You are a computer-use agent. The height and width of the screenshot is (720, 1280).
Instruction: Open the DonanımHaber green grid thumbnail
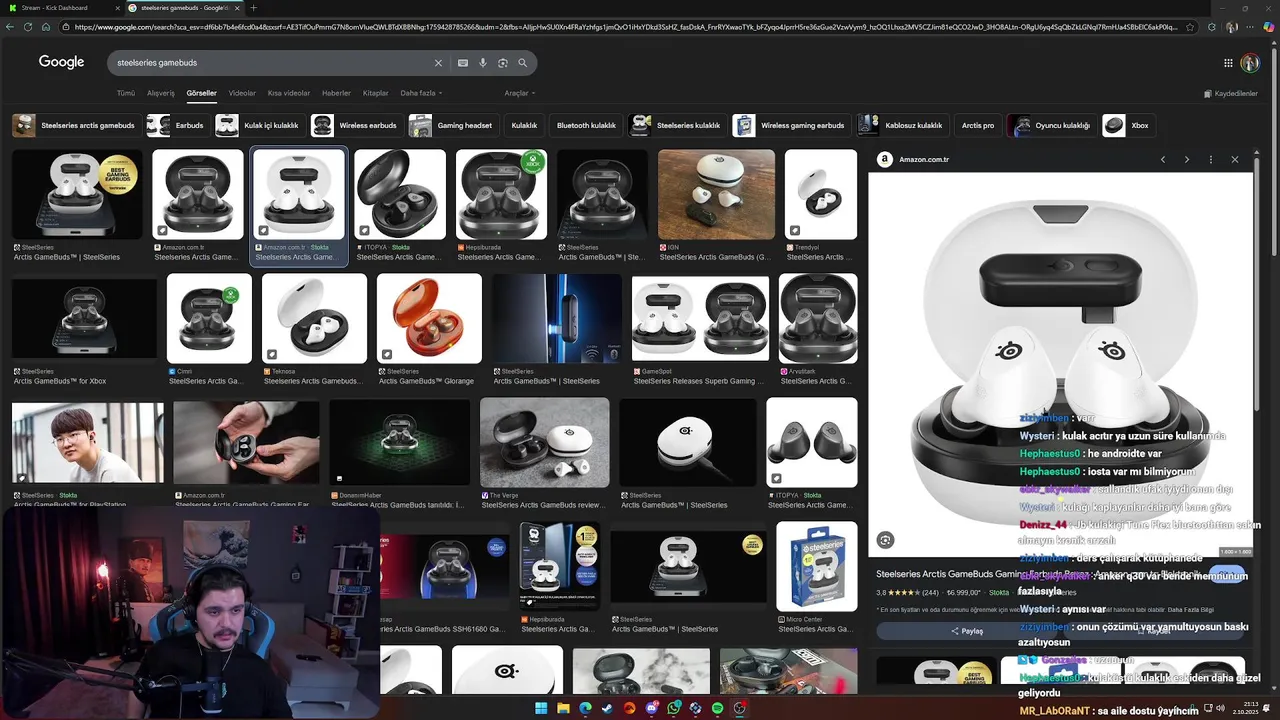coord(399,443)
